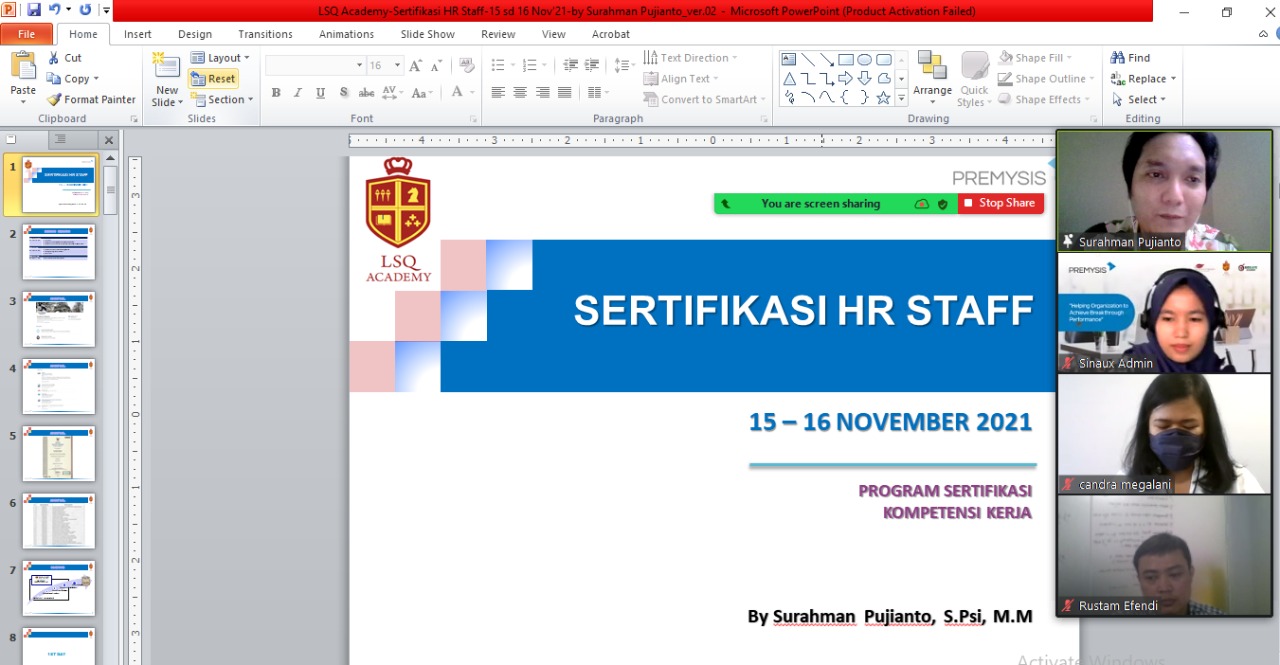This screenshot has width=1280, height=665.
Task: Click the slide panel scrollbar thumb
Action: pos(110,189)
